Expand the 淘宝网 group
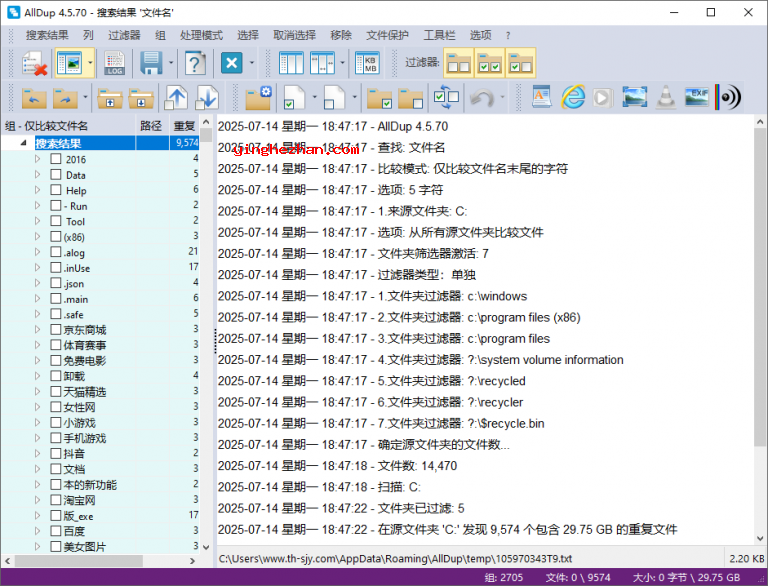The width and height of the screenshot is (768, 586). point(38,500)
